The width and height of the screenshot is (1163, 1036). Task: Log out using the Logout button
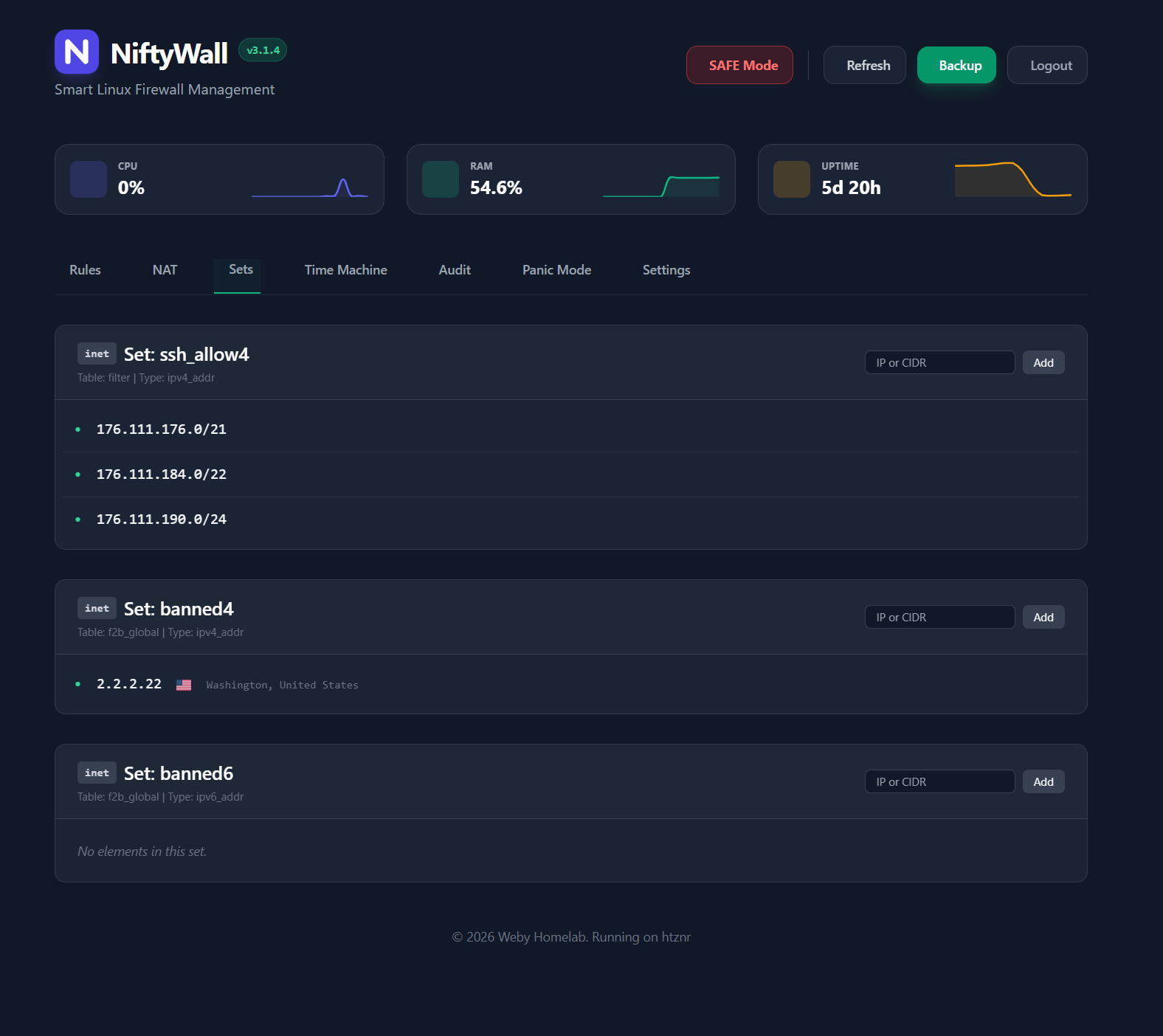pos(1047,65)
